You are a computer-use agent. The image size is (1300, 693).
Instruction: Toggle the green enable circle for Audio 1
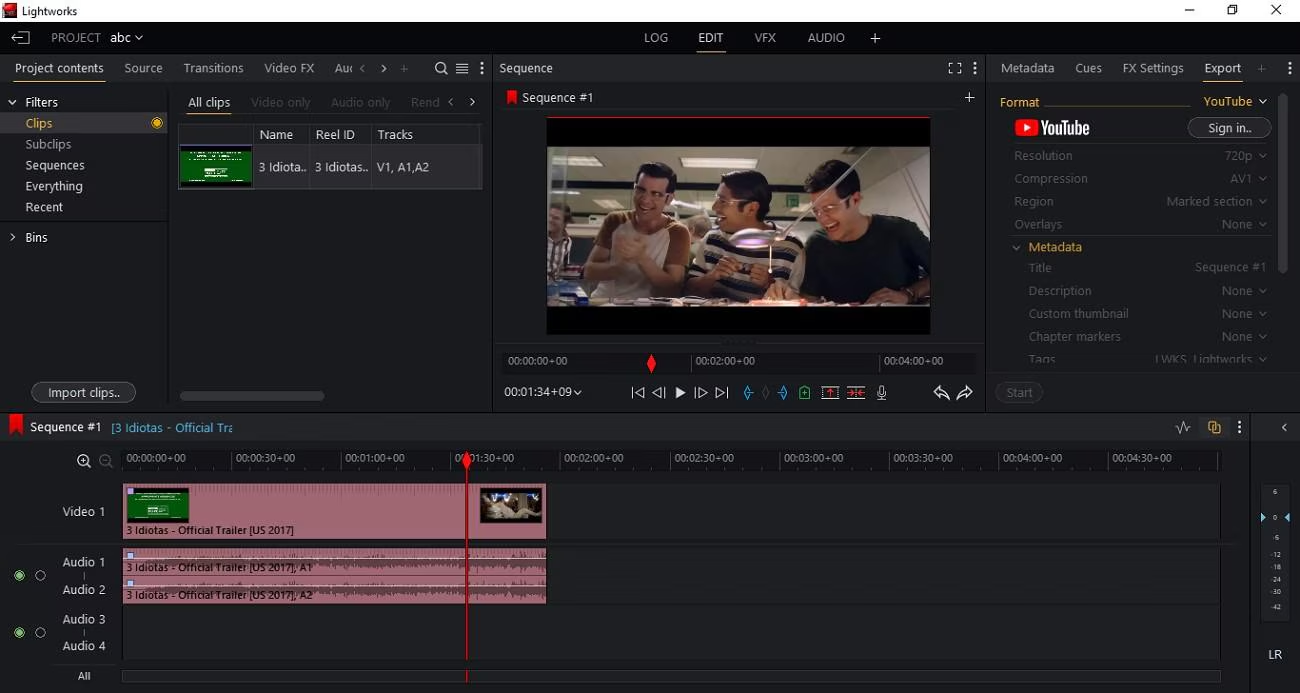coord(18,576)
